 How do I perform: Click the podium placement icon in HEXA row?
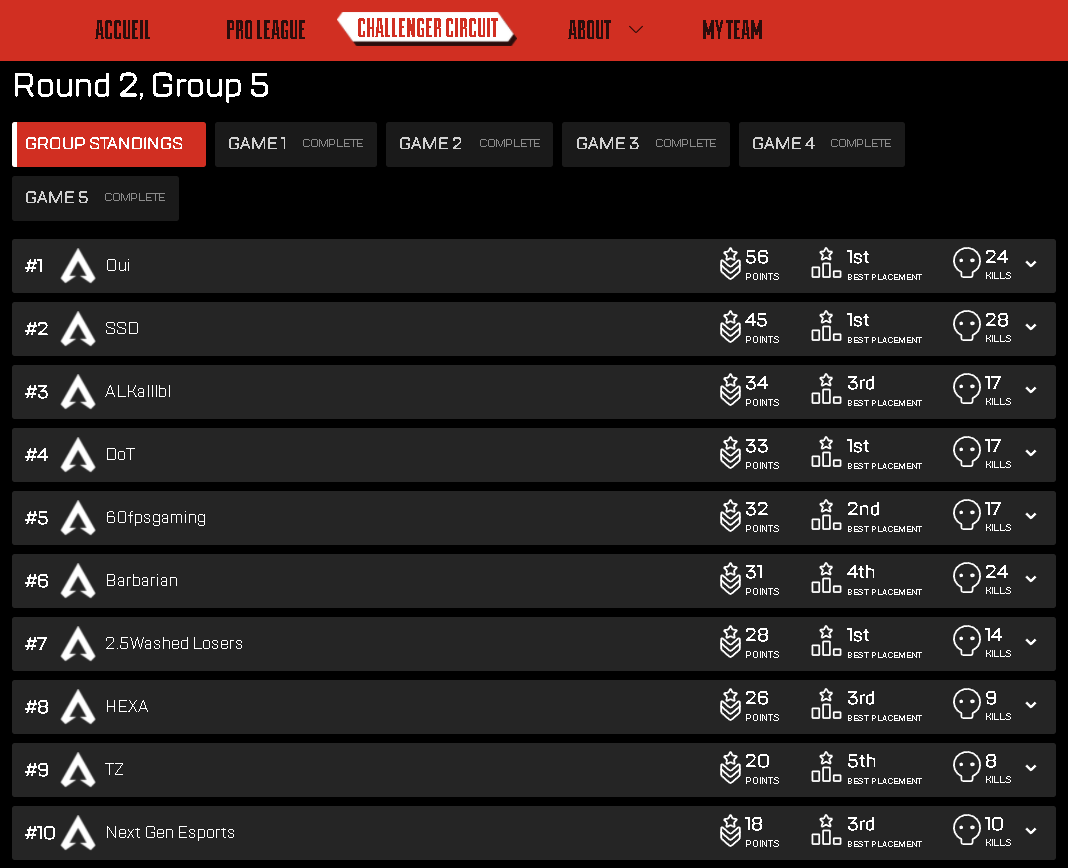click(826, 704)
